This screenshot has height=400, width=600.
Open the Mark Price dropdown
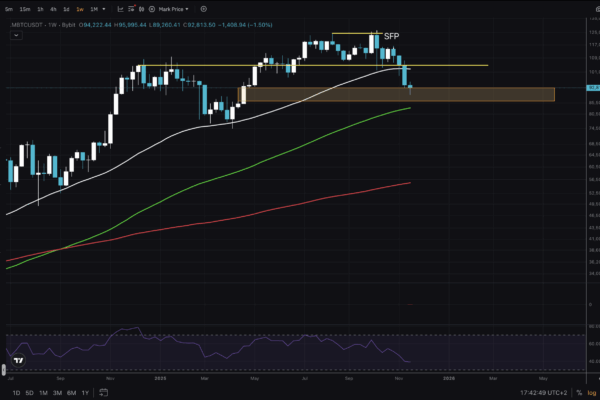coord(176,8)
